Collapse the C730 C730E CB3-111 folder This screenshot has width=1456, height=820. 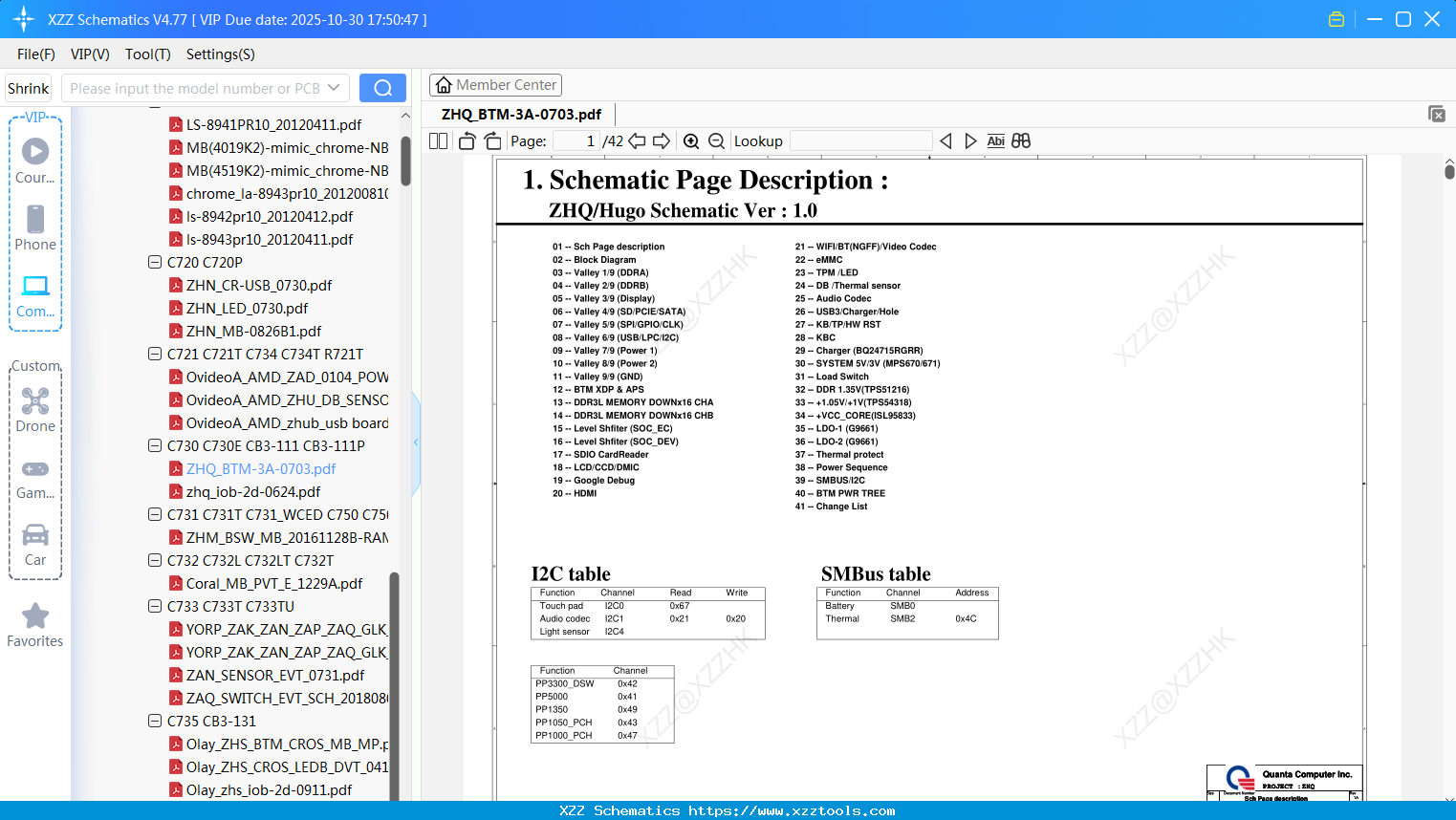pyautogui.click(x=155, y=445)
